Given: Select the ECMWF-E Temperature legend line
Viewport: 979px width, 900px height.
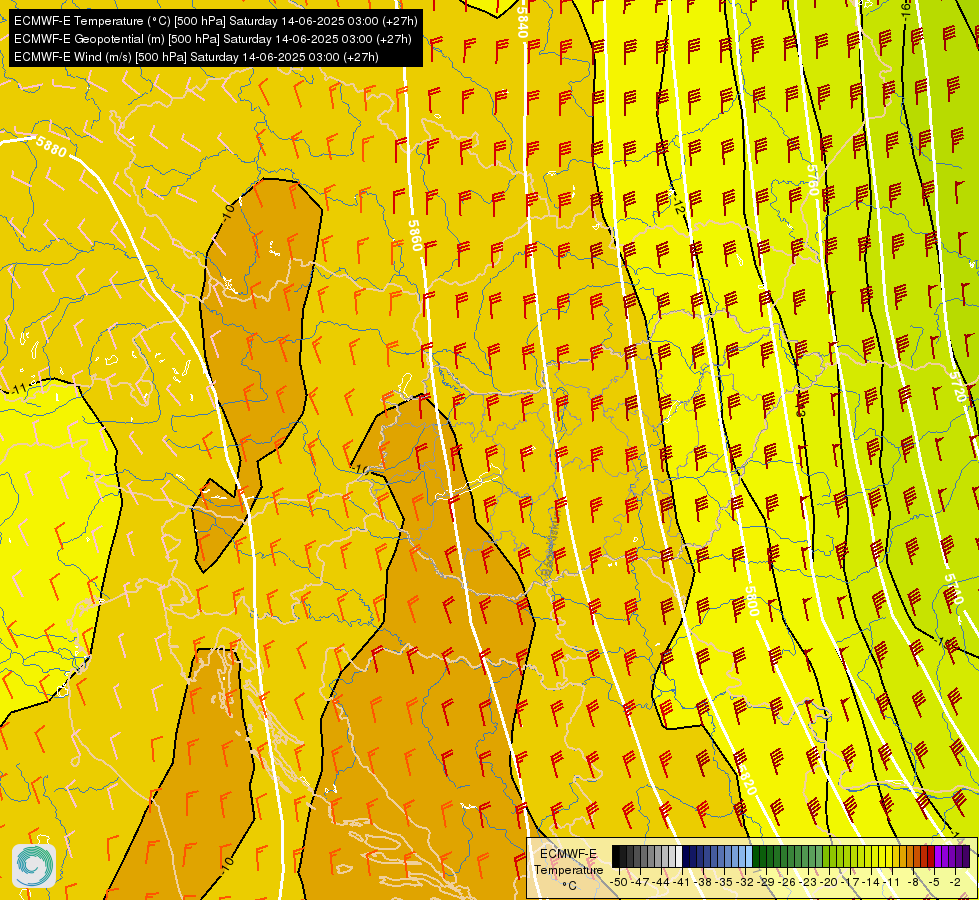Looking at the screenshot, I should [x=215, y=21].
